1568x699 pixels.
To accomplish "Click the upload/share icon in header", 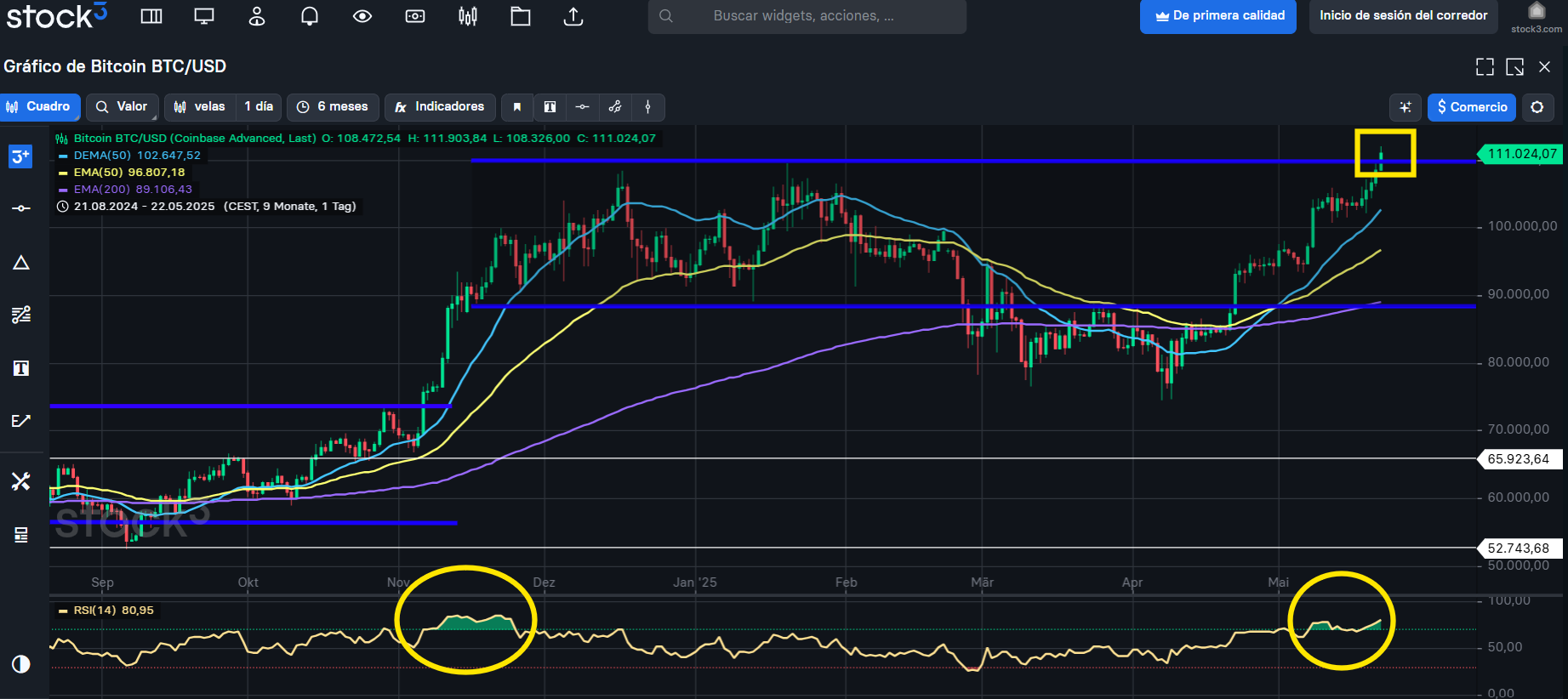I will pyautogui.click(x=573, y=16).
